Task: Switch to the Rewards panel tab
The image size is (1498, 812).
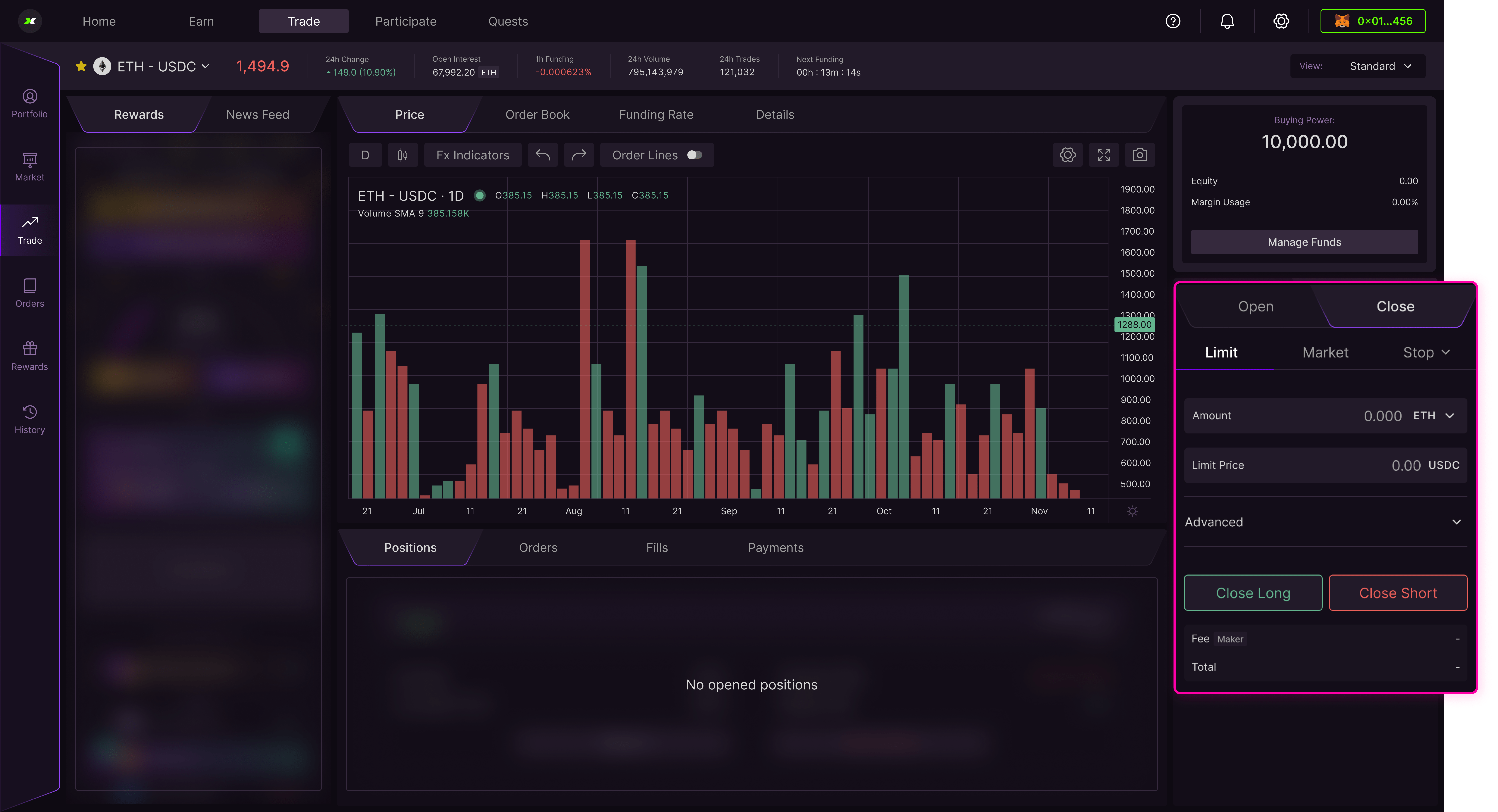Action: coord(139,114)
